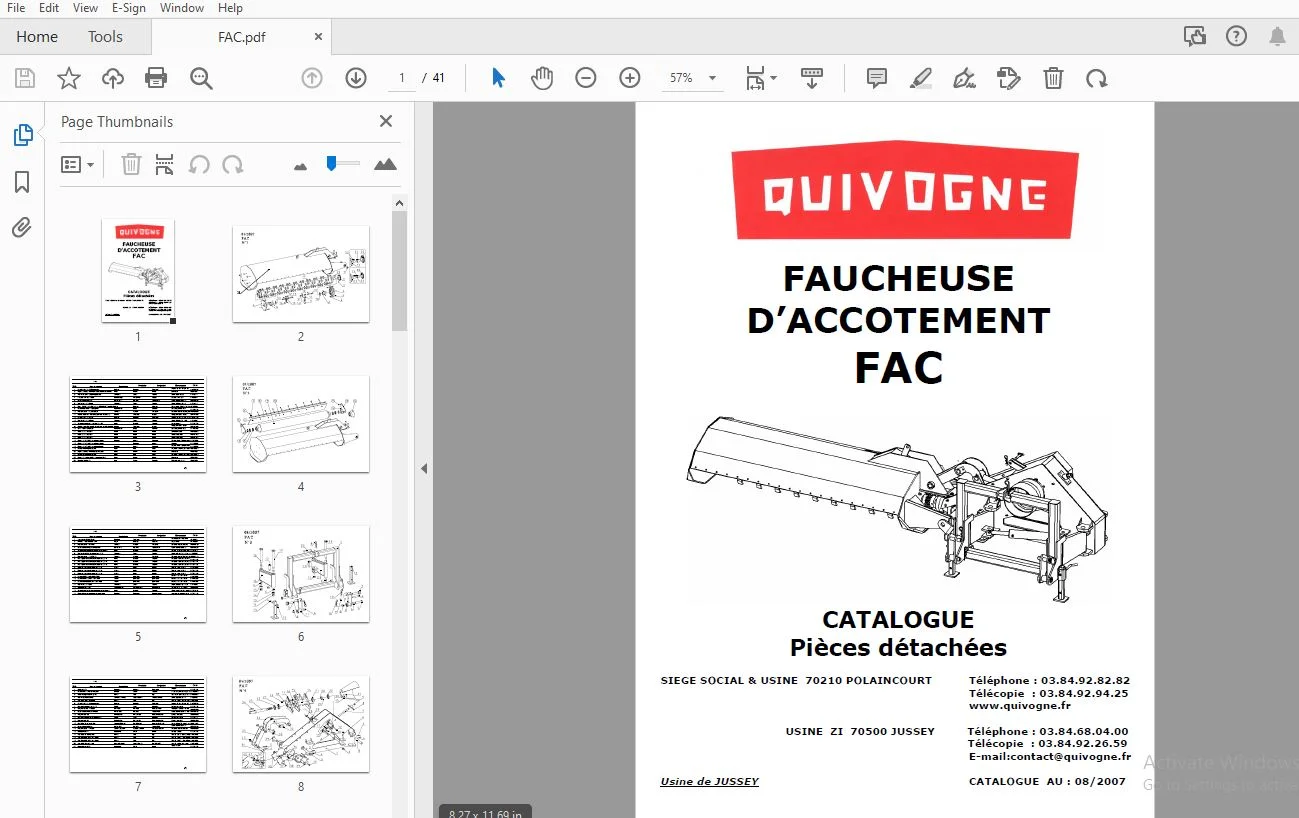
Task: Close the Page Thumbnails panel
Action: tap(386, 121)
